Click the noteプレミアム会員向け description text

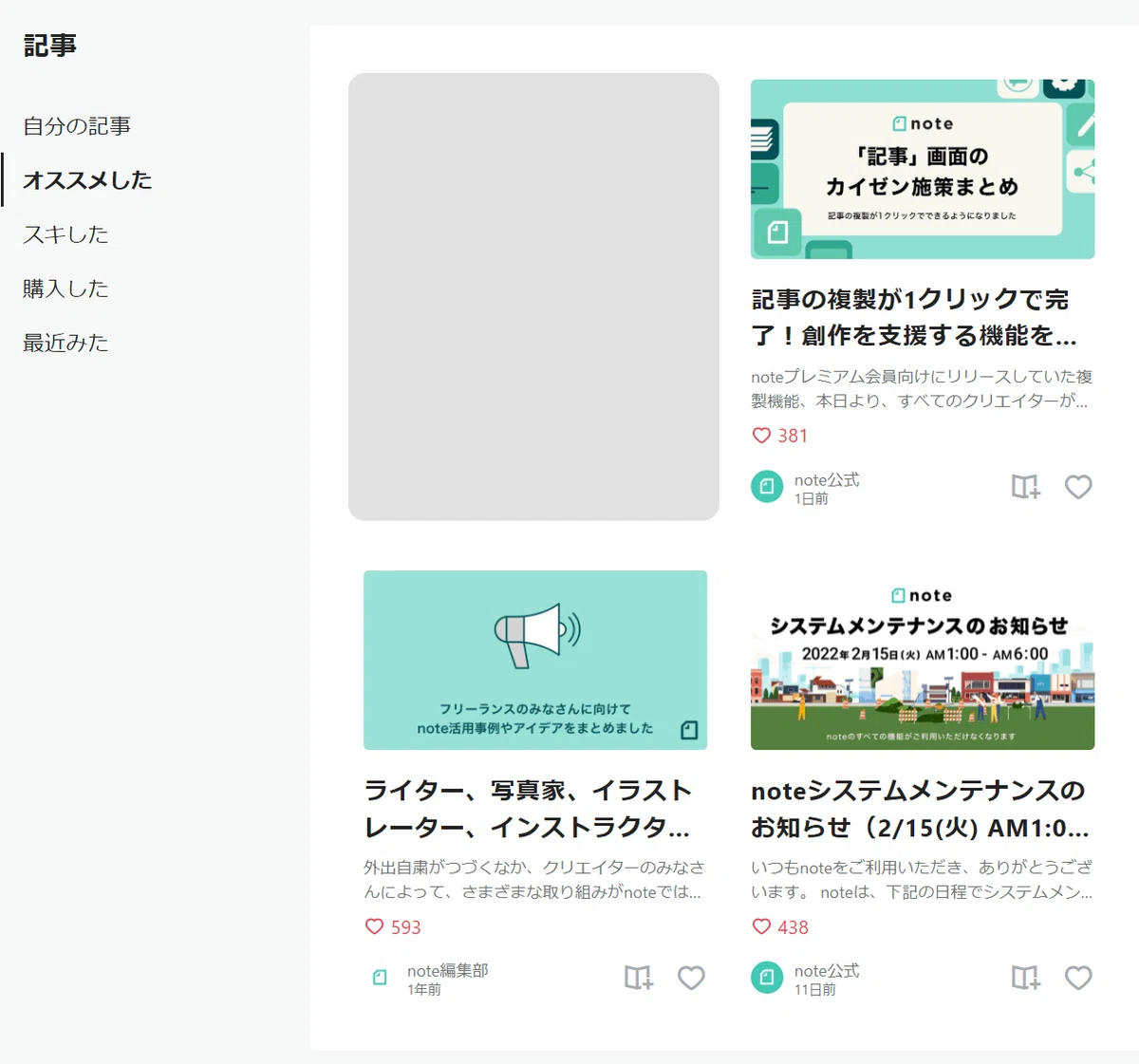[922, 389]
